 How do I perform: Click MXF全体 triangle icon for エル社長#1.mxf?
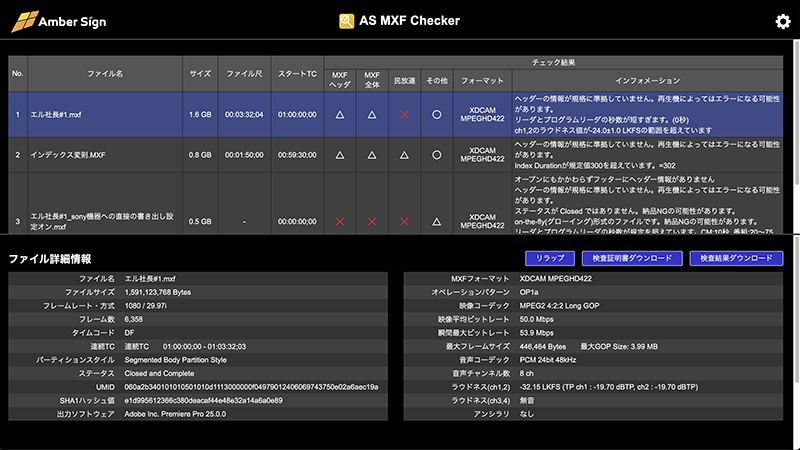click(372, 115)
